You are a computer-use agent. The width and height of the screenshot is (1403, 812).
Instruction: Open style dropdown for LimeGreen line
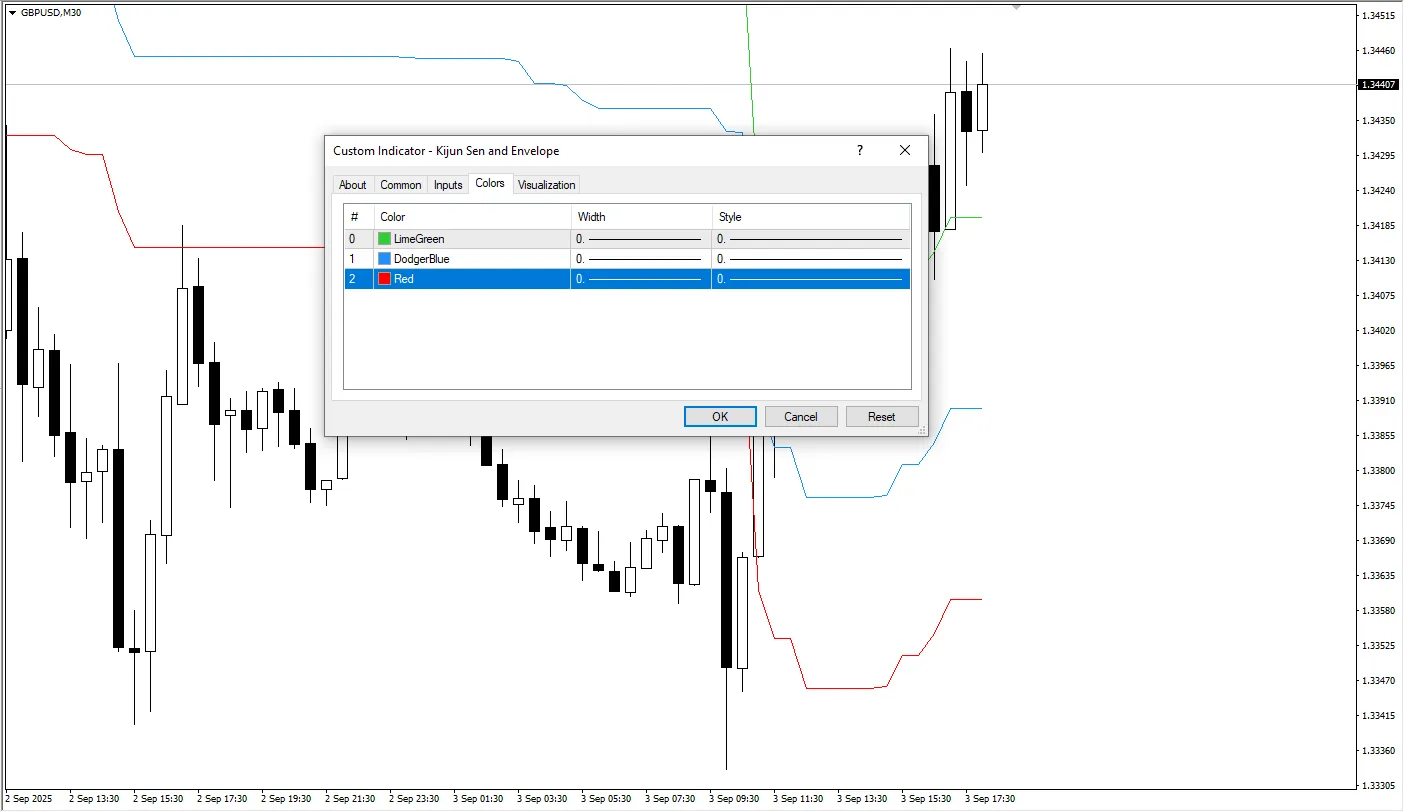tap(811, 239)
